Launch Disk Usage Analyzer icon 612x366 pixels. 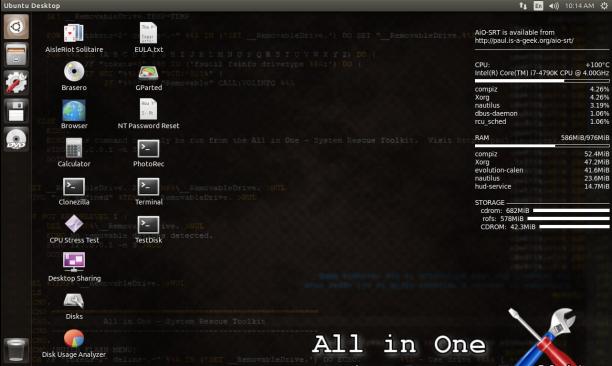click(74, 343)
